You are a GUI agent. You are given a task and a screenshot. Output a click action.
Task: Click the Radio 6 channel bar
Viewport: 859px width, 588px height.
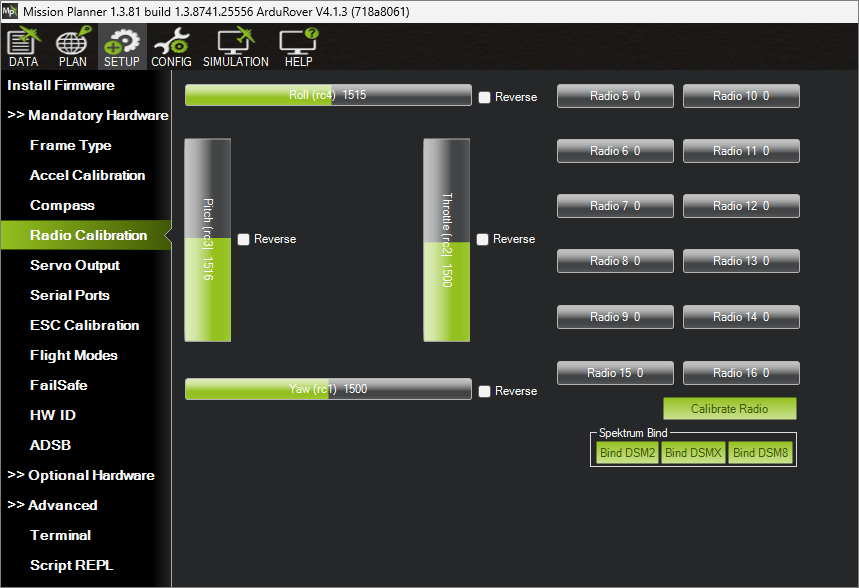click(615, 151)
